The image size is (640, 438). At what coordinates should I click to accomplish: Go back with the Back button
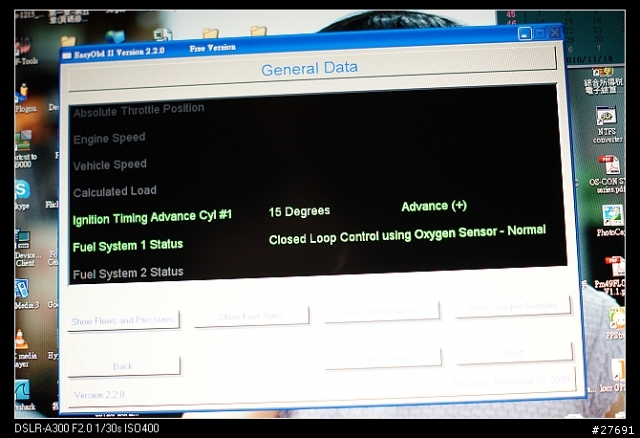(x=124, y=366)
